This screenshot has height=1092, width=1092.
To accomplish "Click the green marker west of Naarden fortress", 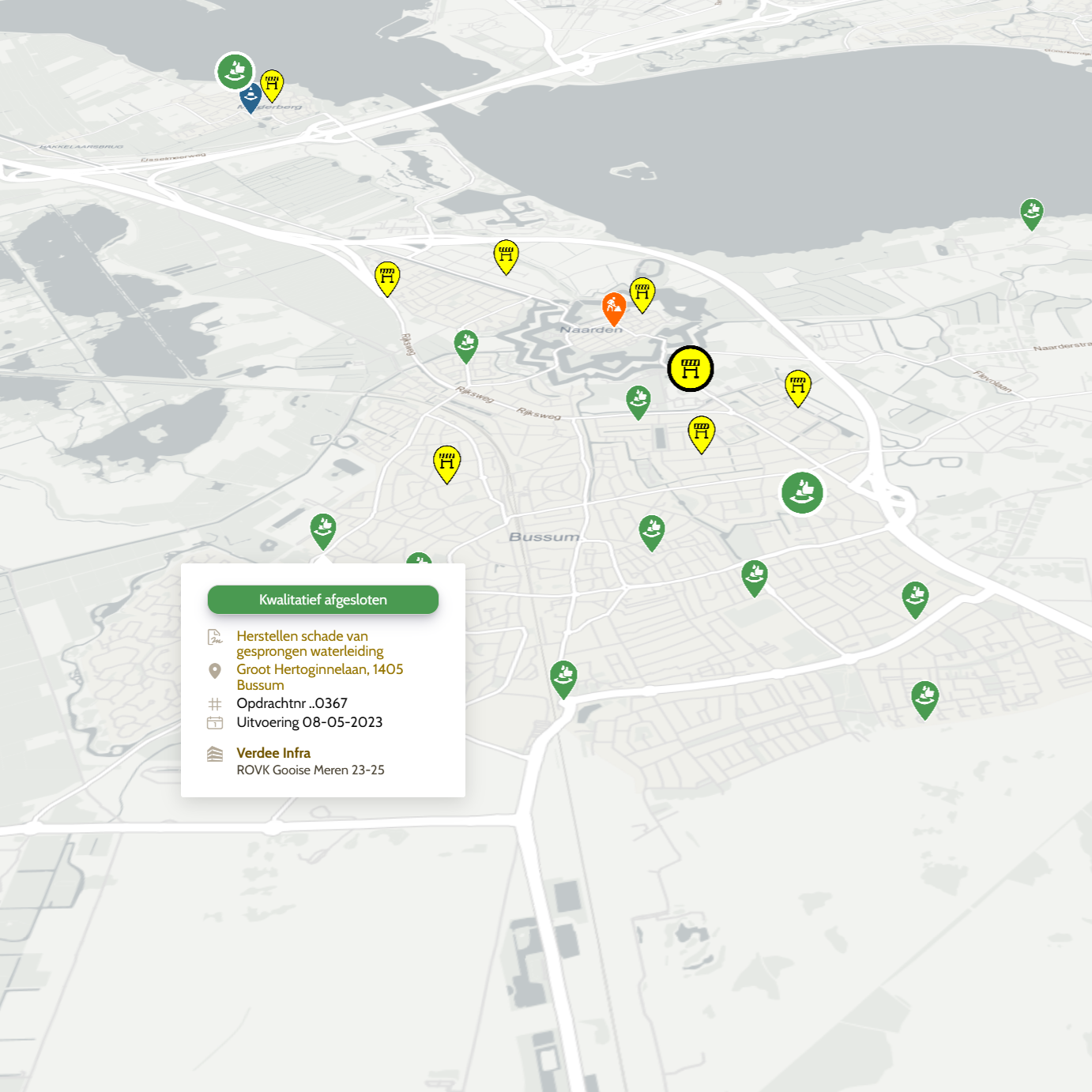I will [x=466, y=345].
